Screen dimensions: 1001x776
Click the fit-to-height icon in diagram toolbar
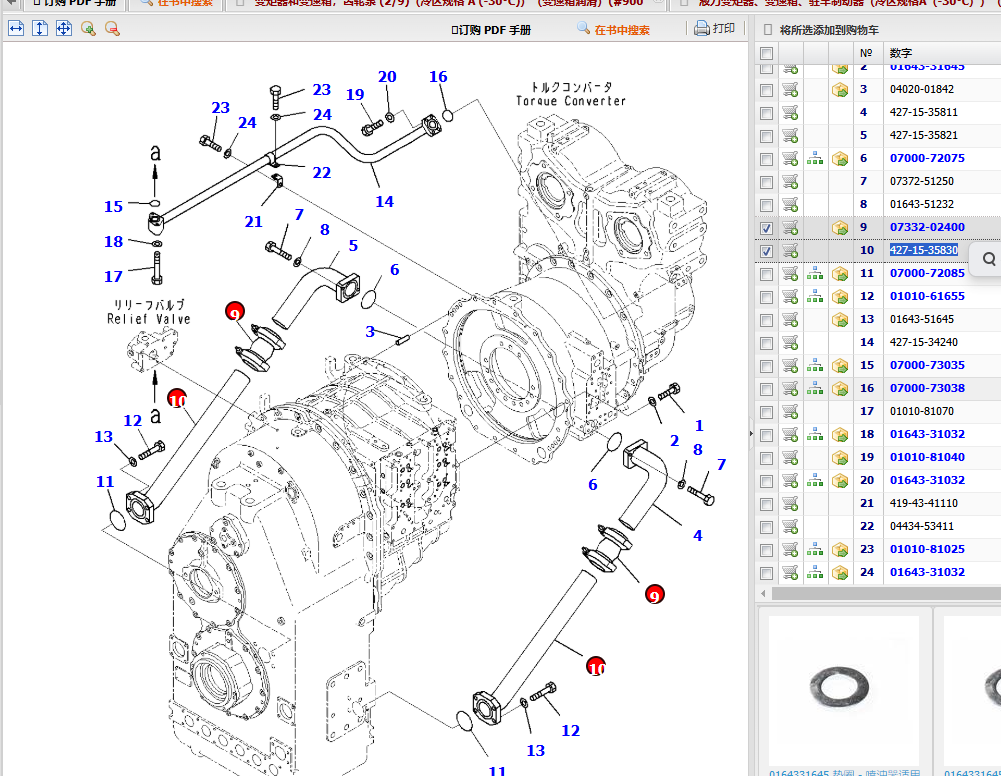(x=39, y=29)
